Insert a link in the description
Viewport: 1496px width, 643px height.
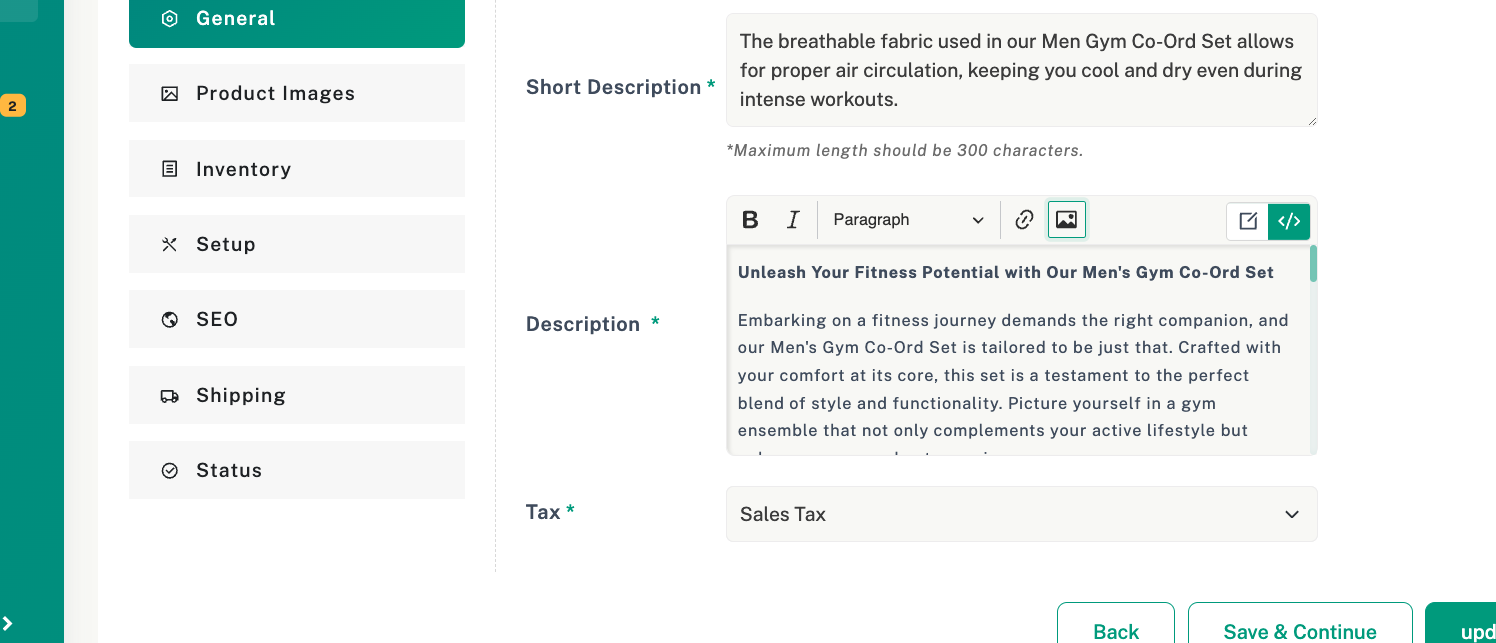coord(1024,220)
